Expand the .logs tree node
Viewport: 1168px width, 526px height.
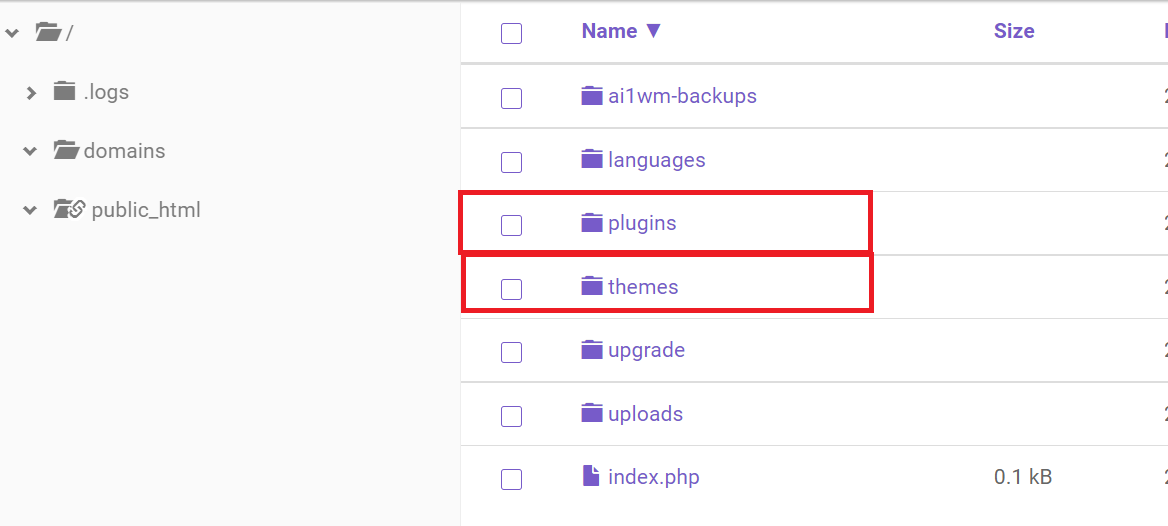[31, 93]
